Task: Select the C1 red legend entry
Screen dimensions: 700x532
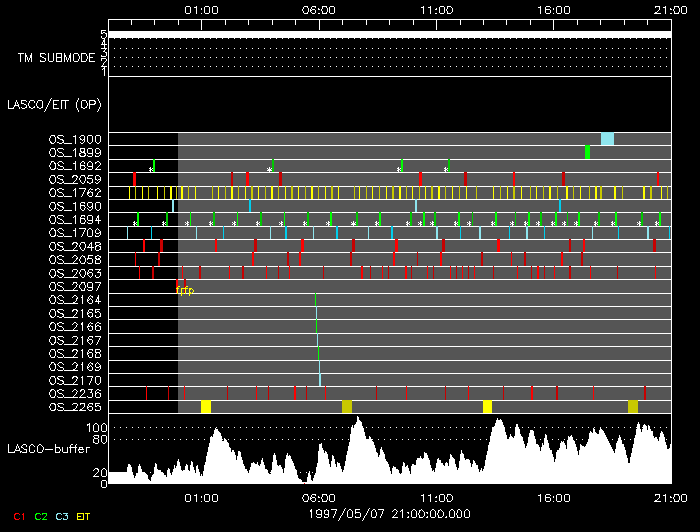Action: tap(18, 517)
